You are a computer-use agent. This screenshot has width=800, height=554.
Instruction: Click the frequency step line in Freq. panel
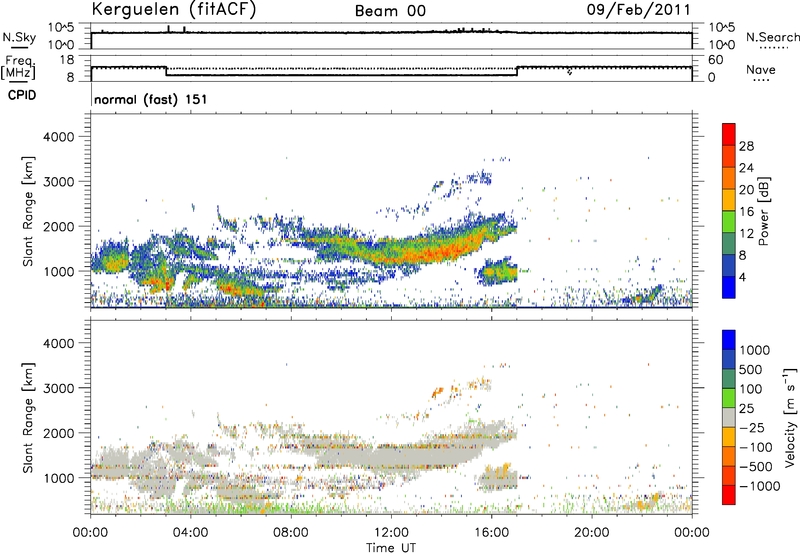click(342, 75)
